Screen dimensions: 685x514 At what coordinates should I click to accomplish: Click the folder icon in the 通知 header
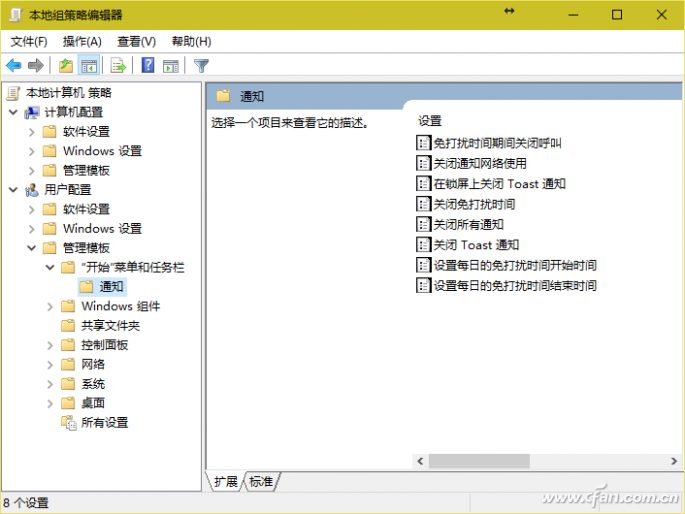(223, 96)
